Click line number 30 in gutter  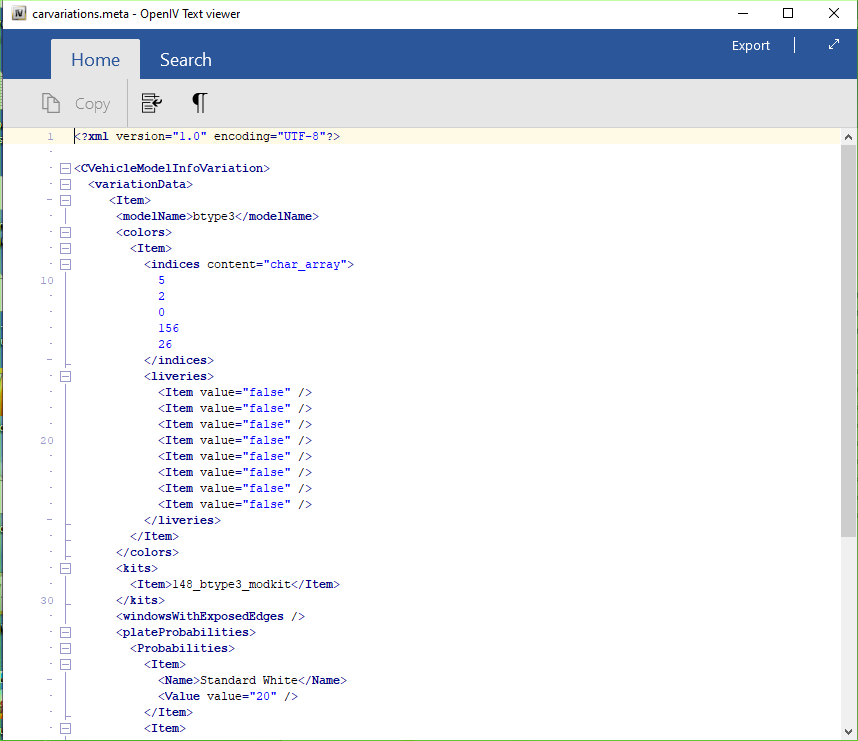click(47, 600)
